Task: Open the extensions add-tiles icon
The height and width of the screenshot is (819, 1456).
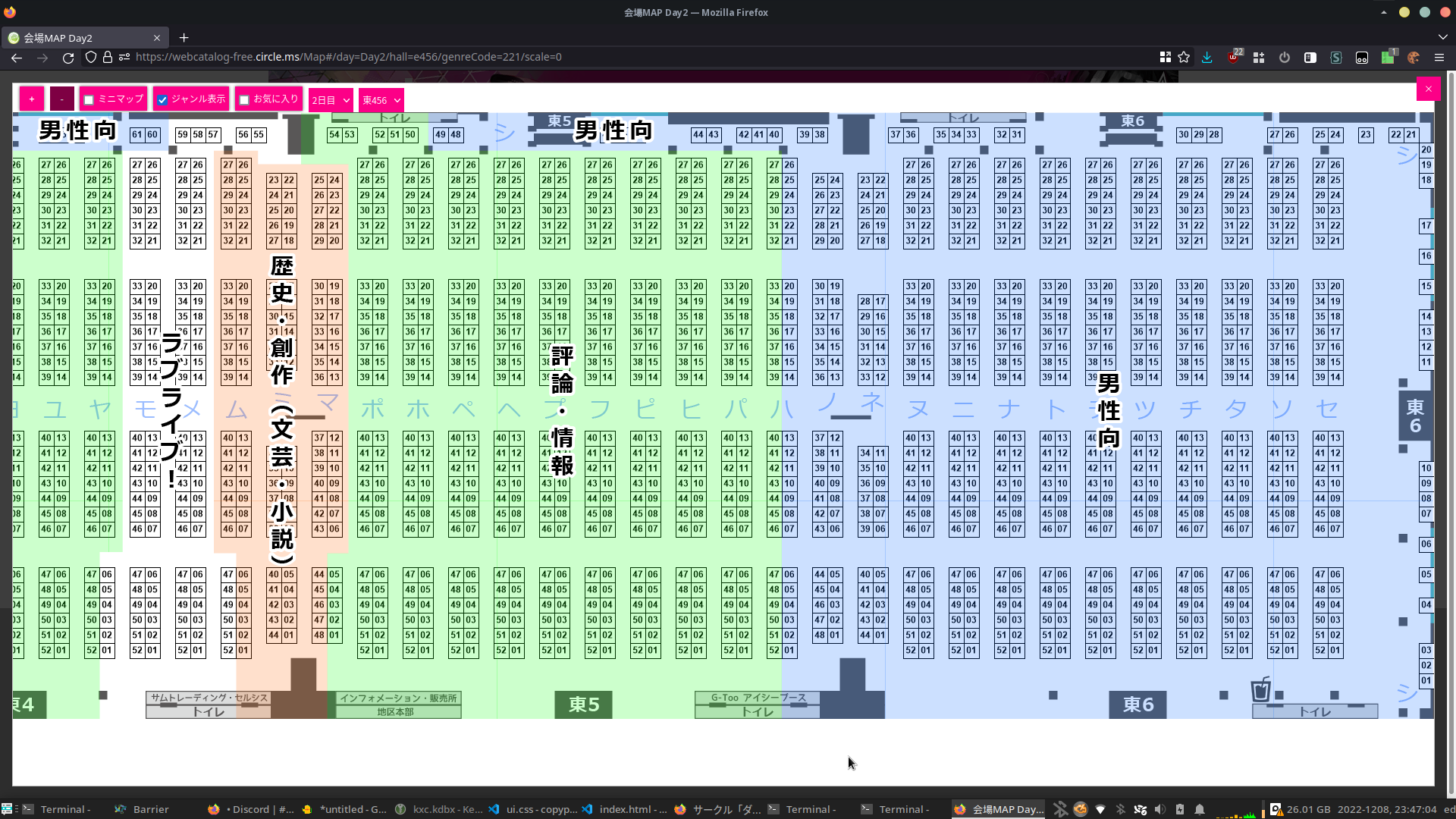Action: click(1259, 58)
